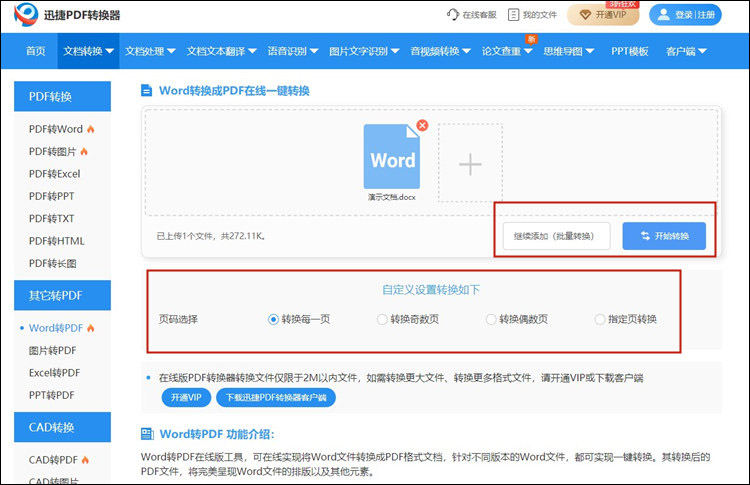Click 继续添加（批量转换） button
Viewport: 750px width, 485px height.
(556, 236)
